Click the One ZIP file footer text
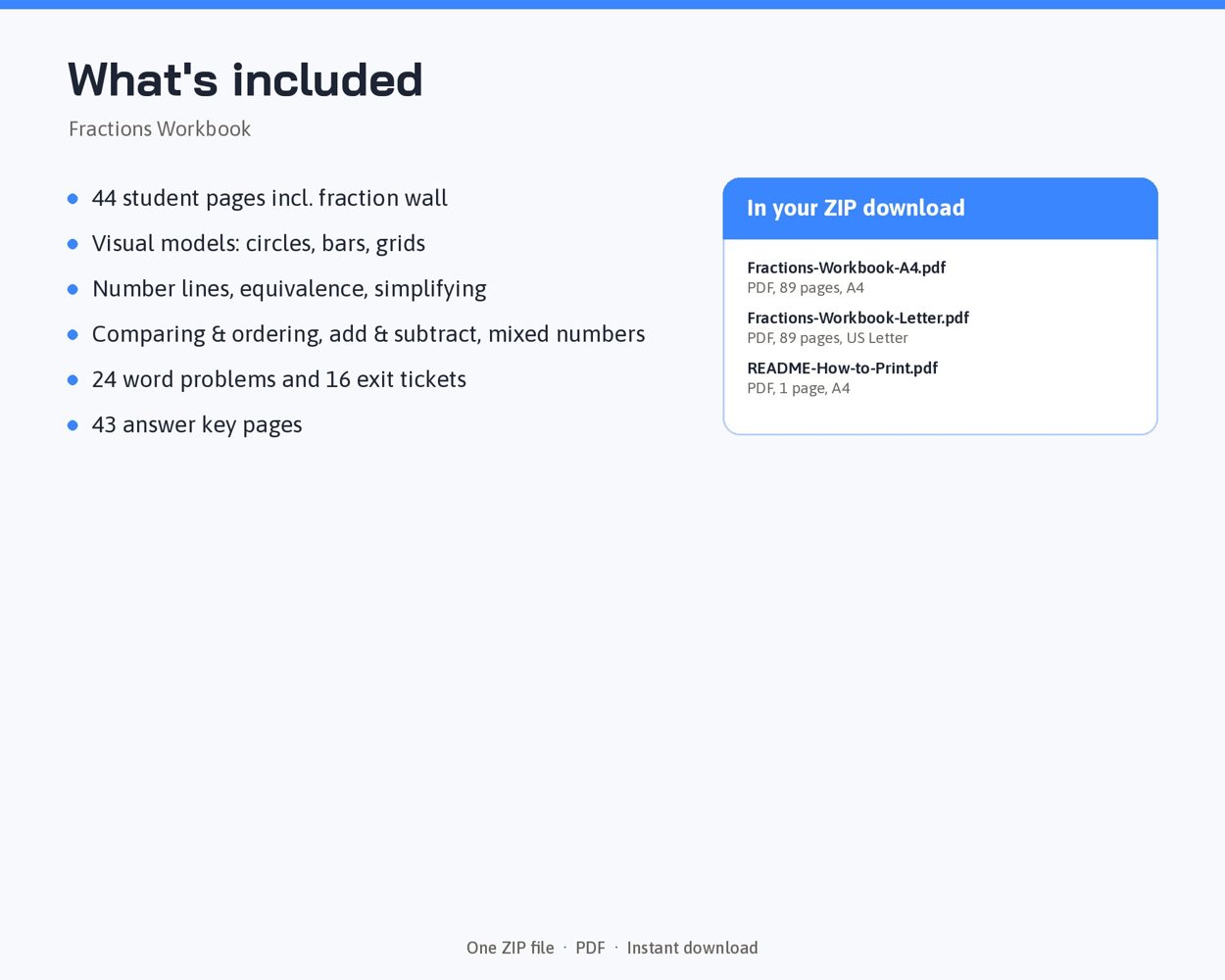 [511, 948]
